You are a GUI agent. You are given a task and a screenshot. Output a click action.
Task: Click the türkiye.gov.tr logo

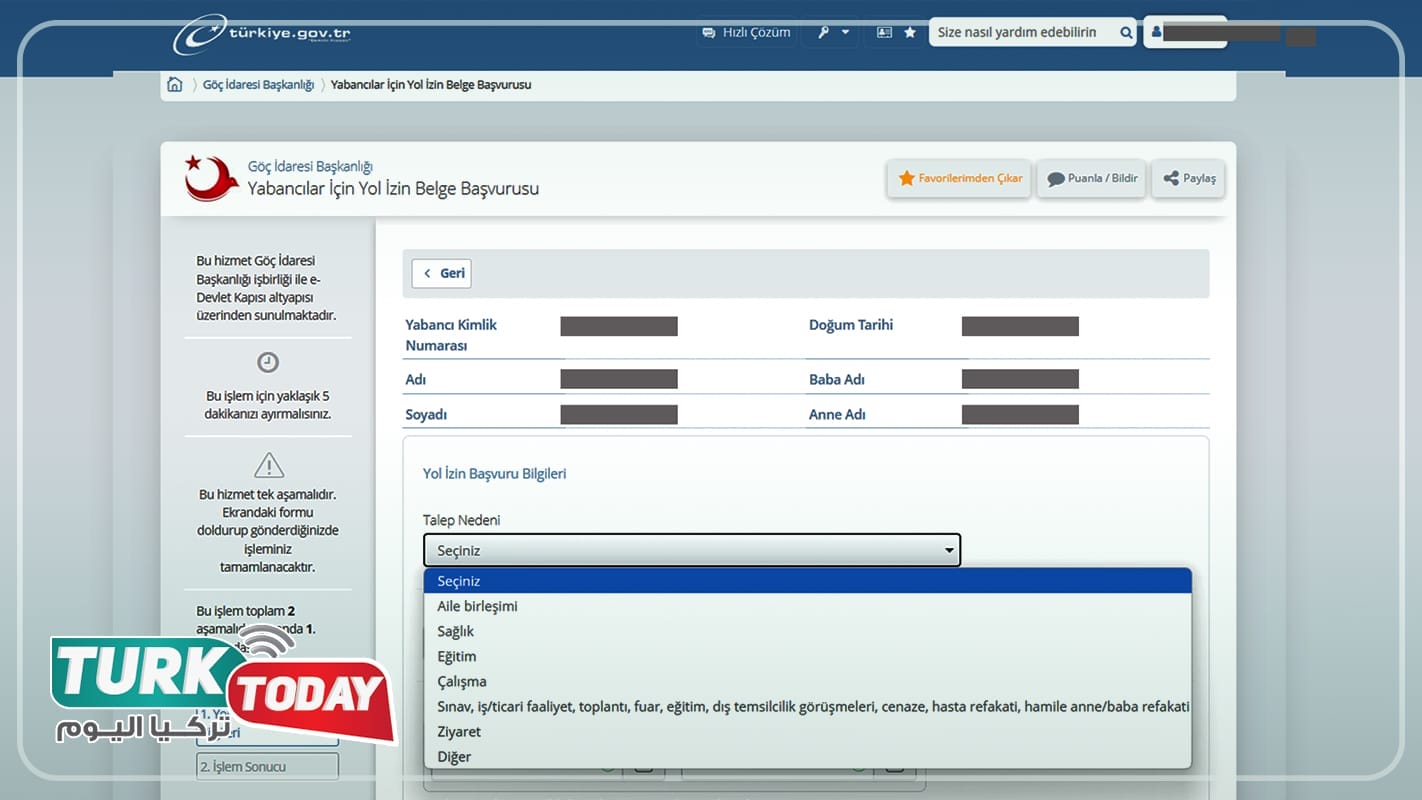tap(262, 34)
